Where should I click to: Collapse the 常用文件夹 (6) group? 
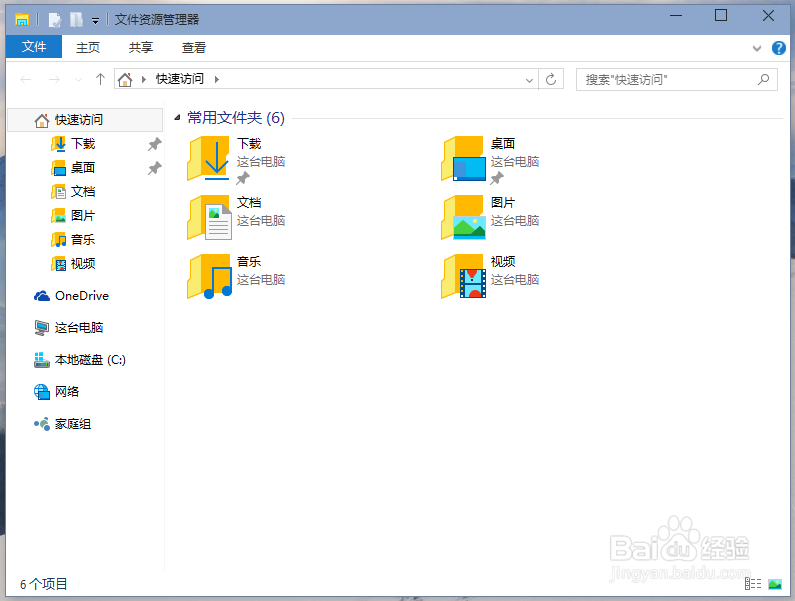pyautogui.click(x=177, y=118)
